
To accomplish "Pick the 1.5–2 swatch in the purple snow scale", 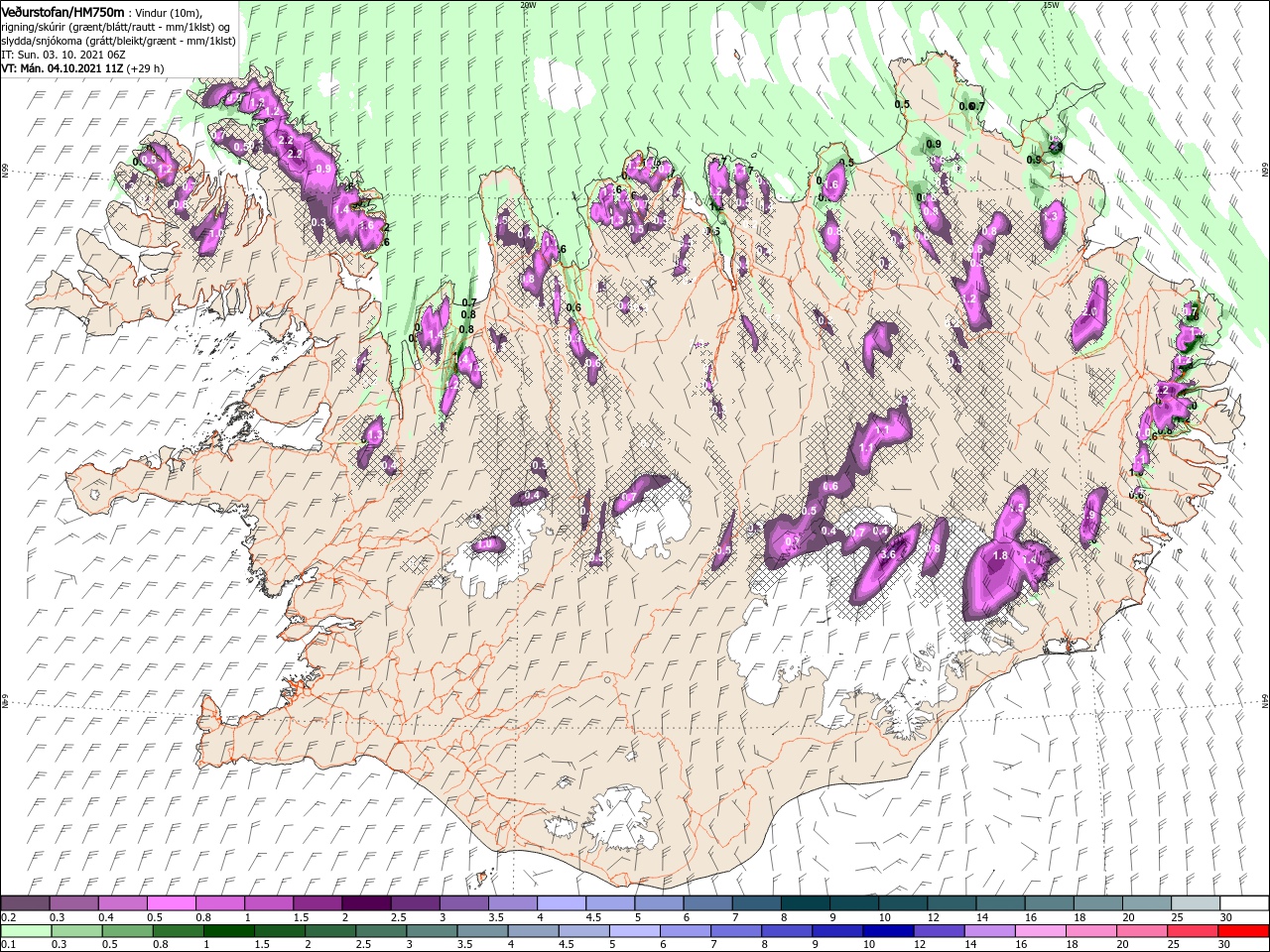I will [x=317, y=902].
